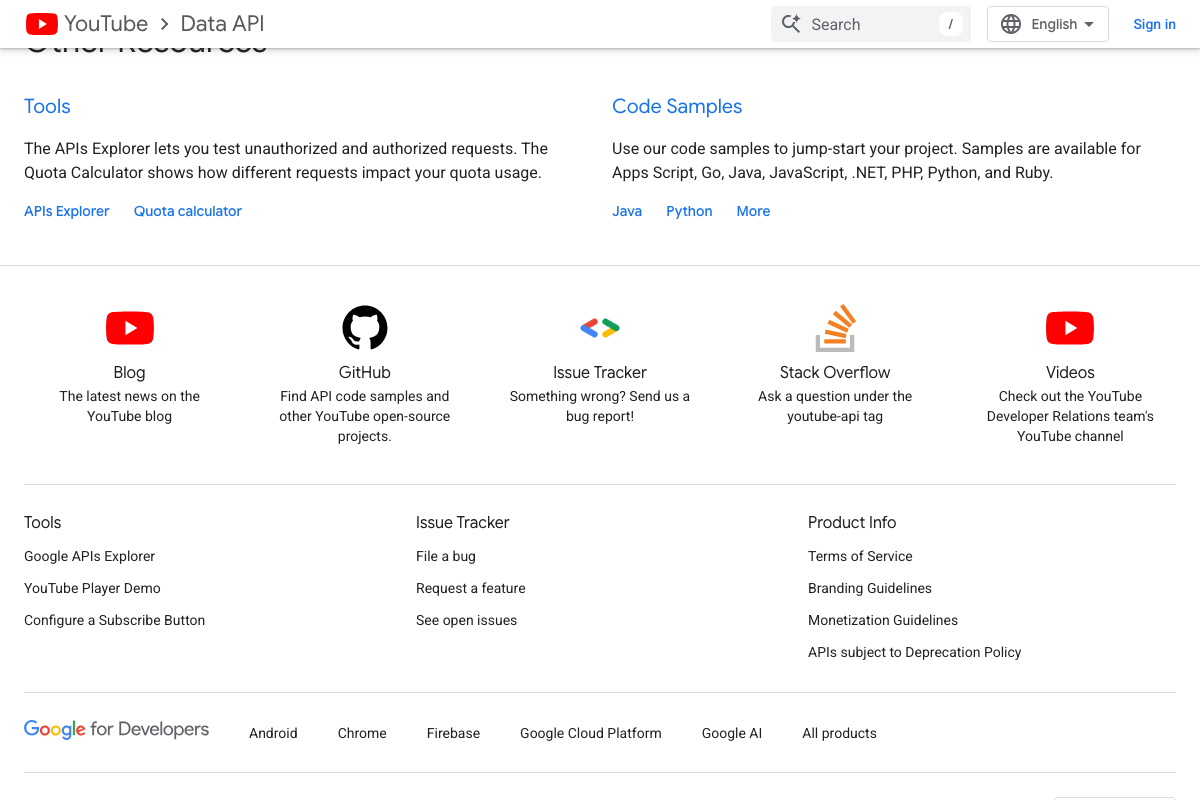Click See open issues link
Viewport: 1200px width, 800px height.
[x=466, y=620]
